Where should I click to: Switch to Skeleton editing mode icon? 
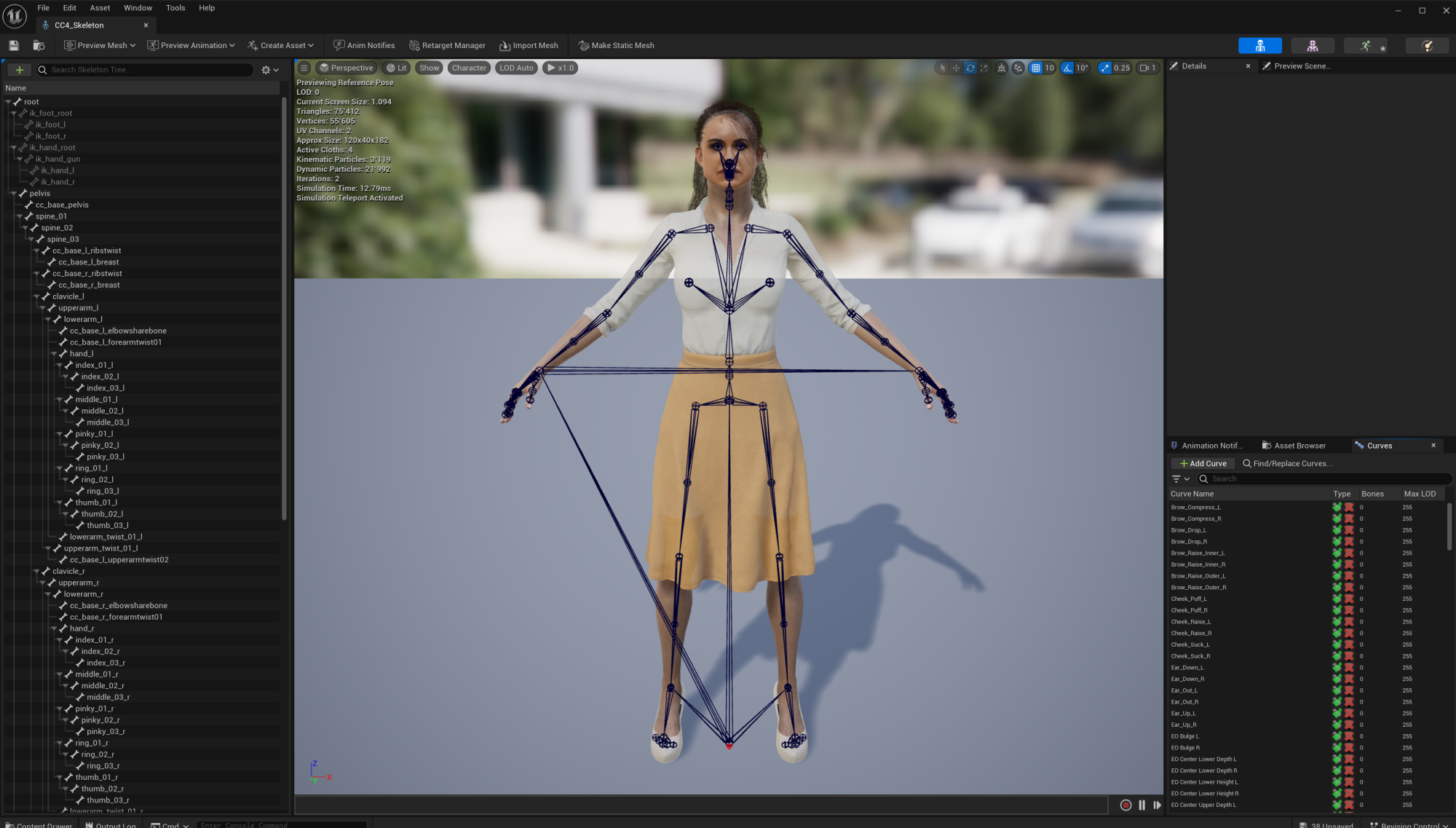point(1259,45)
